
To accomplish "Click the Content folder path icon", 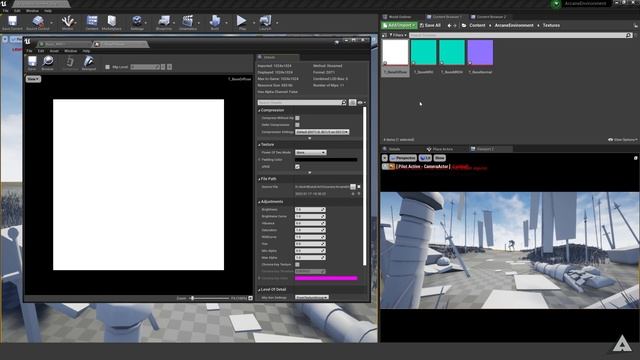I will pos(464,25).
